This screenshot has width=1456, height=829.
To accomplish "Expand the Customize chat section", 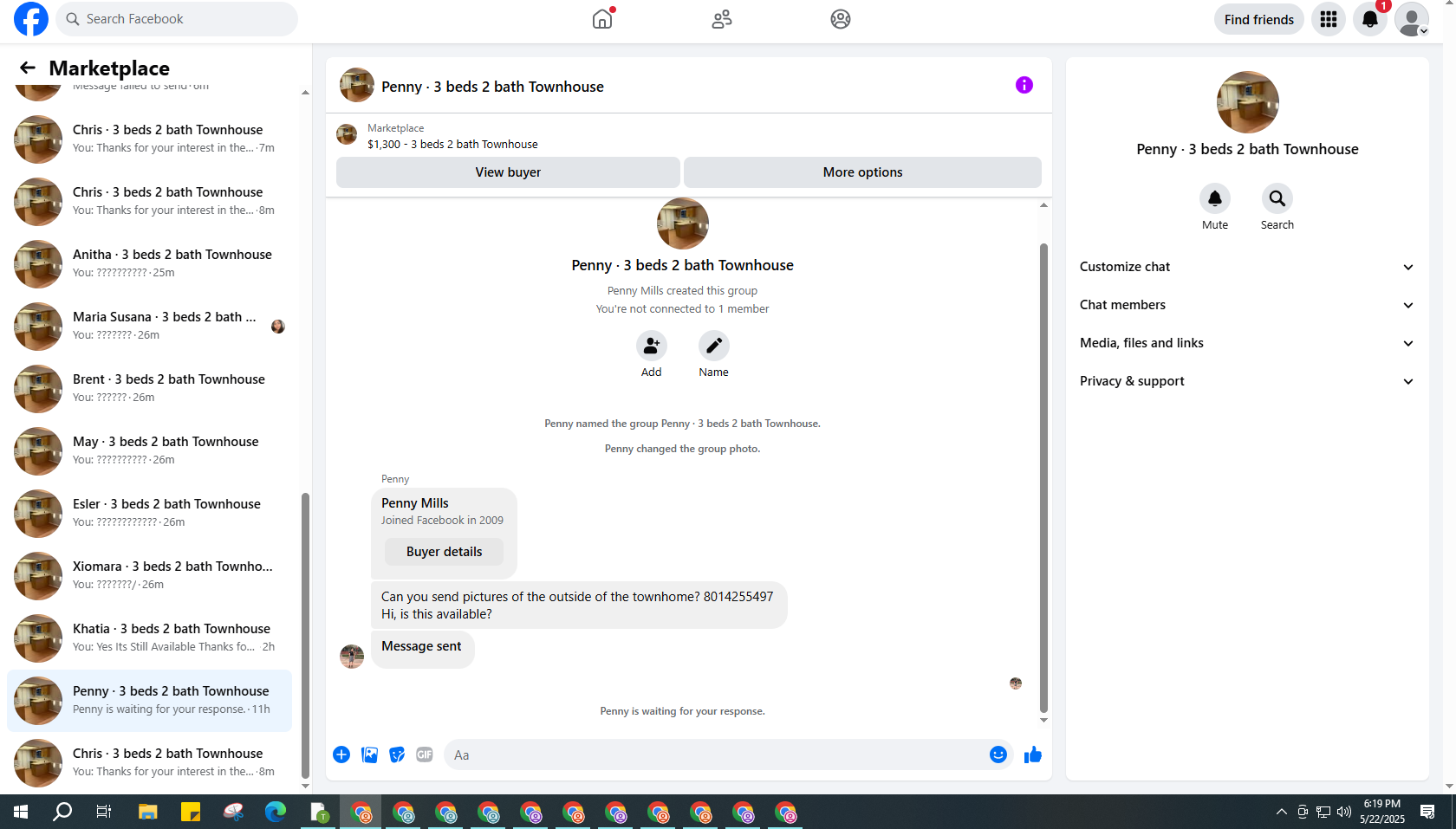I will (x=1247, y=267).
